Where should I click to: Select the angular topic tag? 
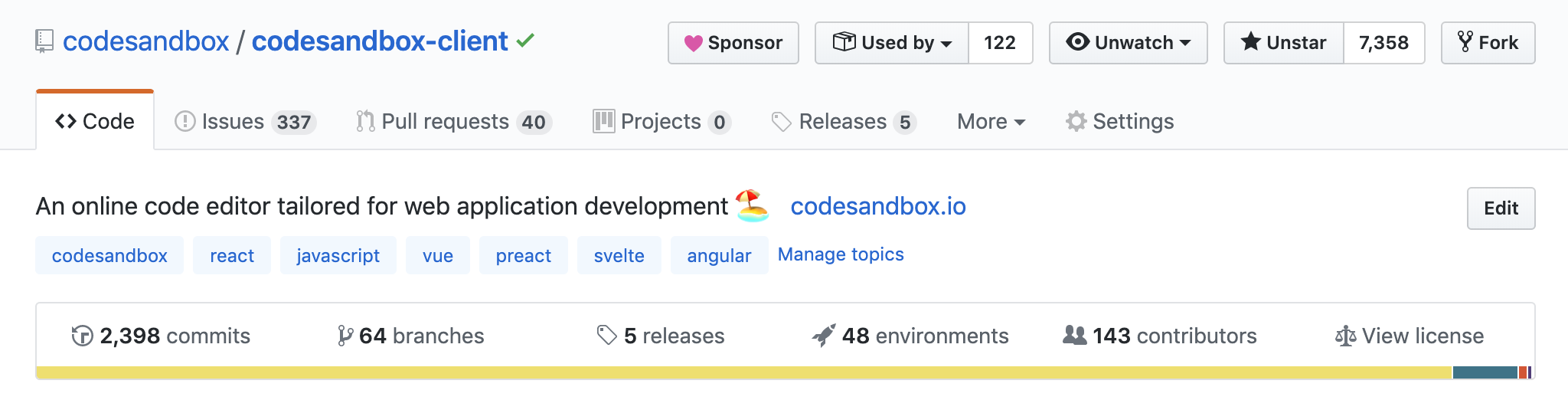point(719,255)
